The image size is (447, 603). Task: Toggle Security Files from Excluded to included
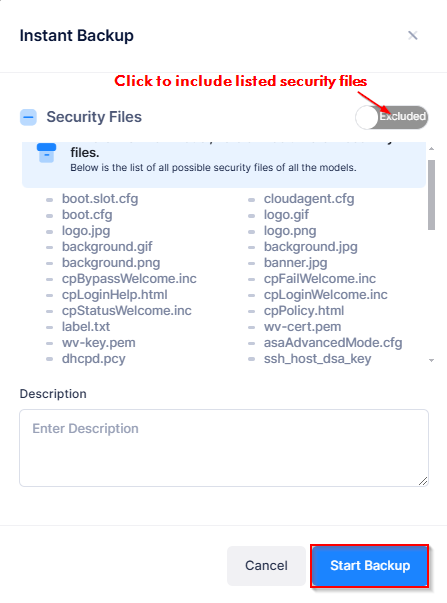392,117
